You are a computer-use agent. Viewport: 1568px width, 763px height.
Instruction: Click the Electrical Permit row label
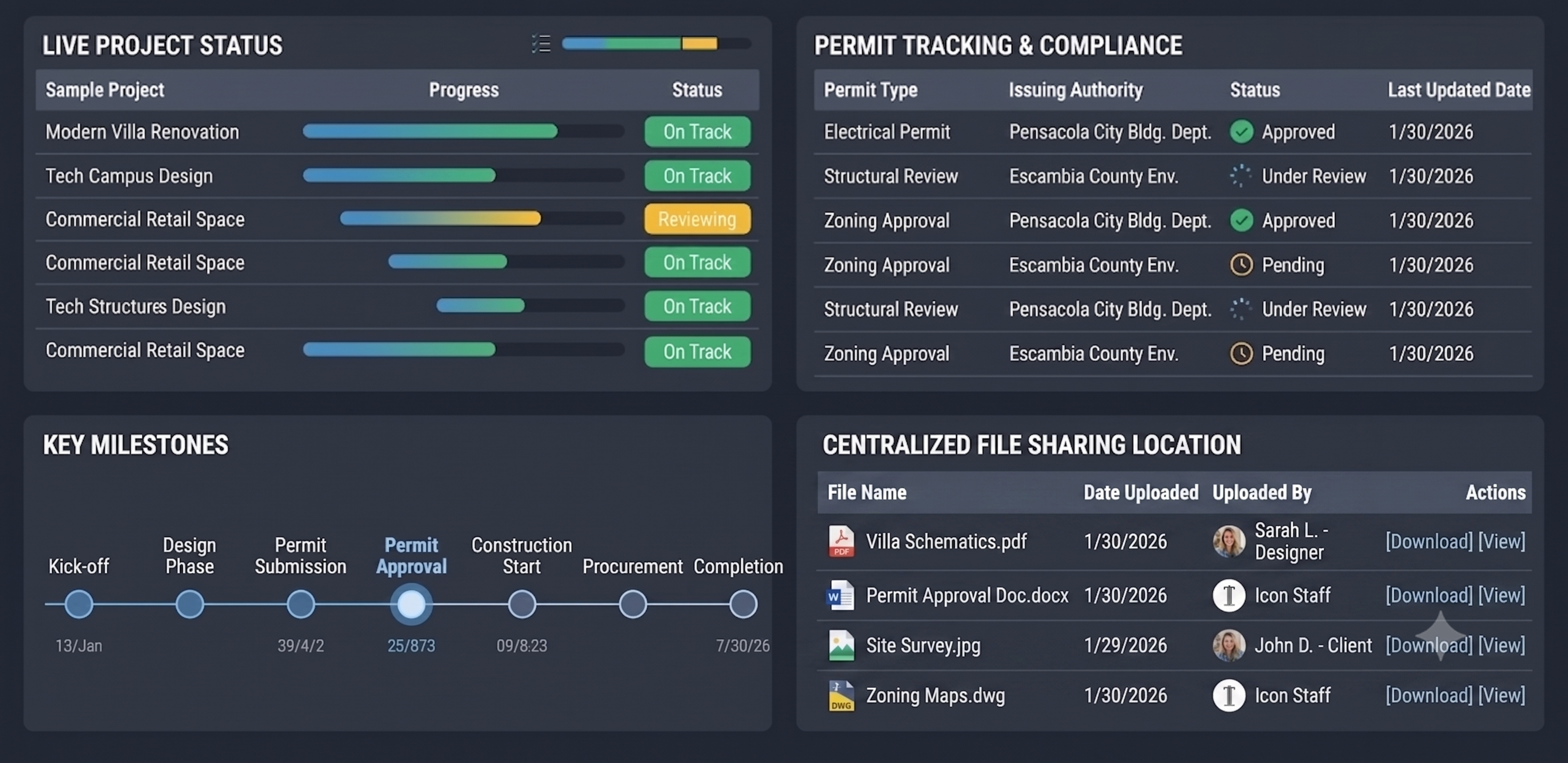pyautogui.click(x=887, y=131)
